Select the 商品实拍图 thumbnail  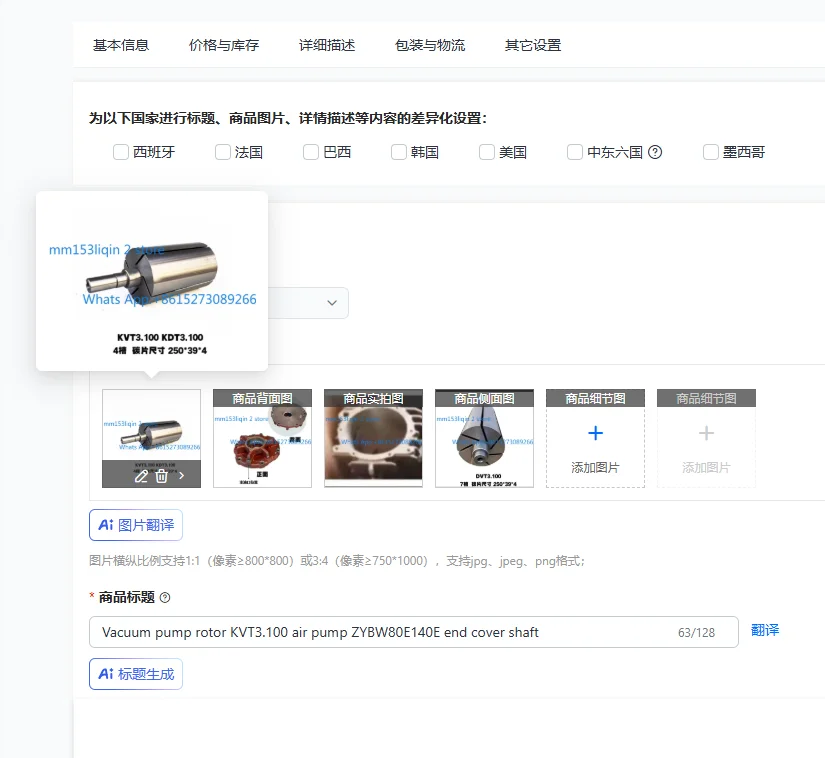pyautogui.click(x=374, y=438)
